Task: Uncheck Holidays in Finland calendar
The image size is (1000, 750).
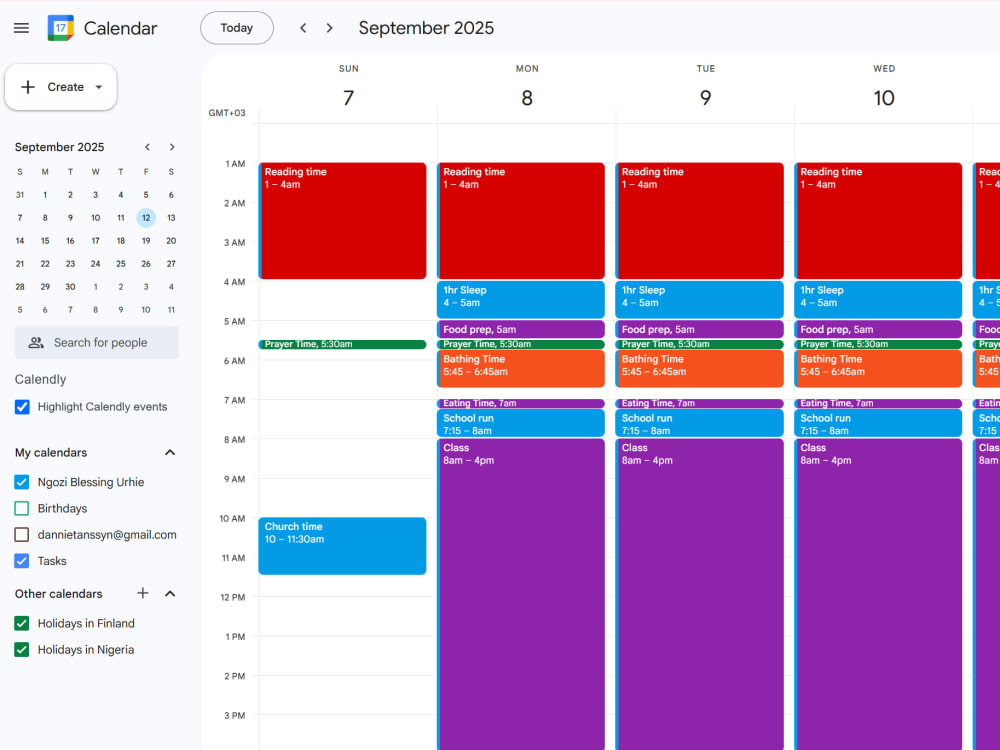Action: pos(22,623)
